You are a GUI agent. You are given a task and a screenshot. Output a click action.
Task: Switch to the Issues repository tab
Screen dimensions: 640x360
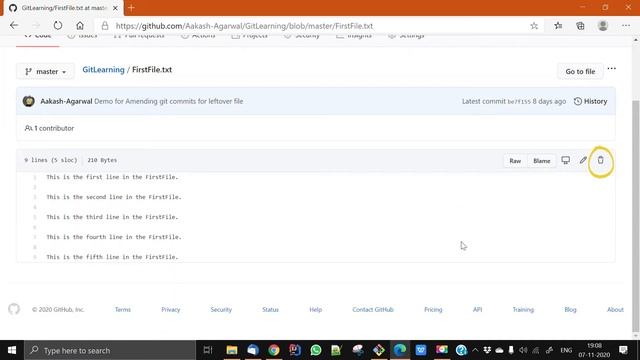pos(82,36)
